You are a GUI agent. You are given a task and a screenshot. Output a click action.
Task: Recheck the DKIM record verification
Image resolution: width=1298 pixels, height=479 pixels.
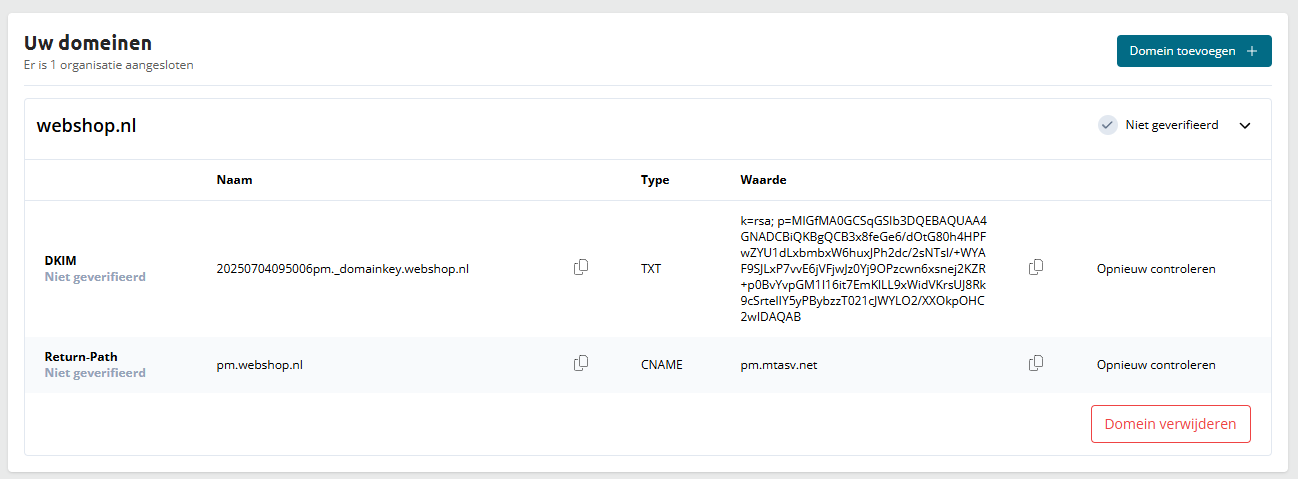point(1156,269)
